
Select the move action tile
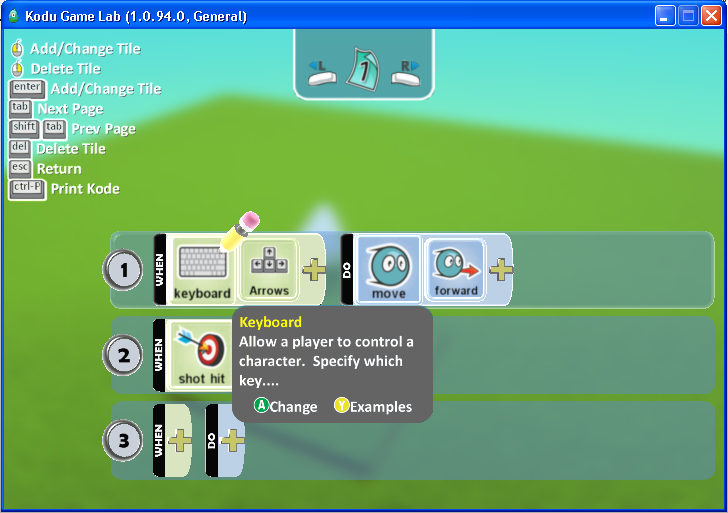point(389,270)
